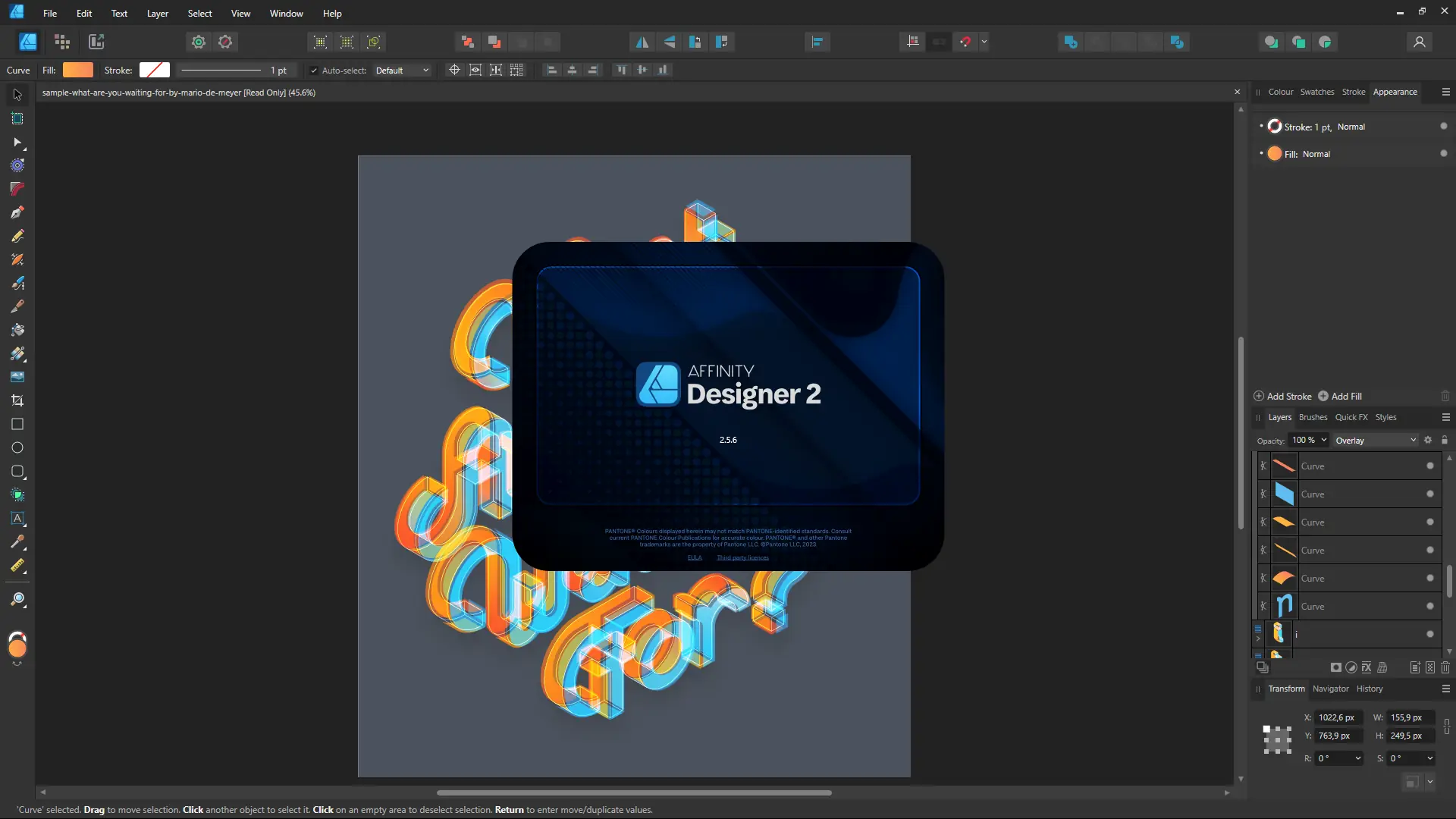Open the Overlay blend mode dropdown
This screenshot has width=1456, height=819.
pos(1375,440)
